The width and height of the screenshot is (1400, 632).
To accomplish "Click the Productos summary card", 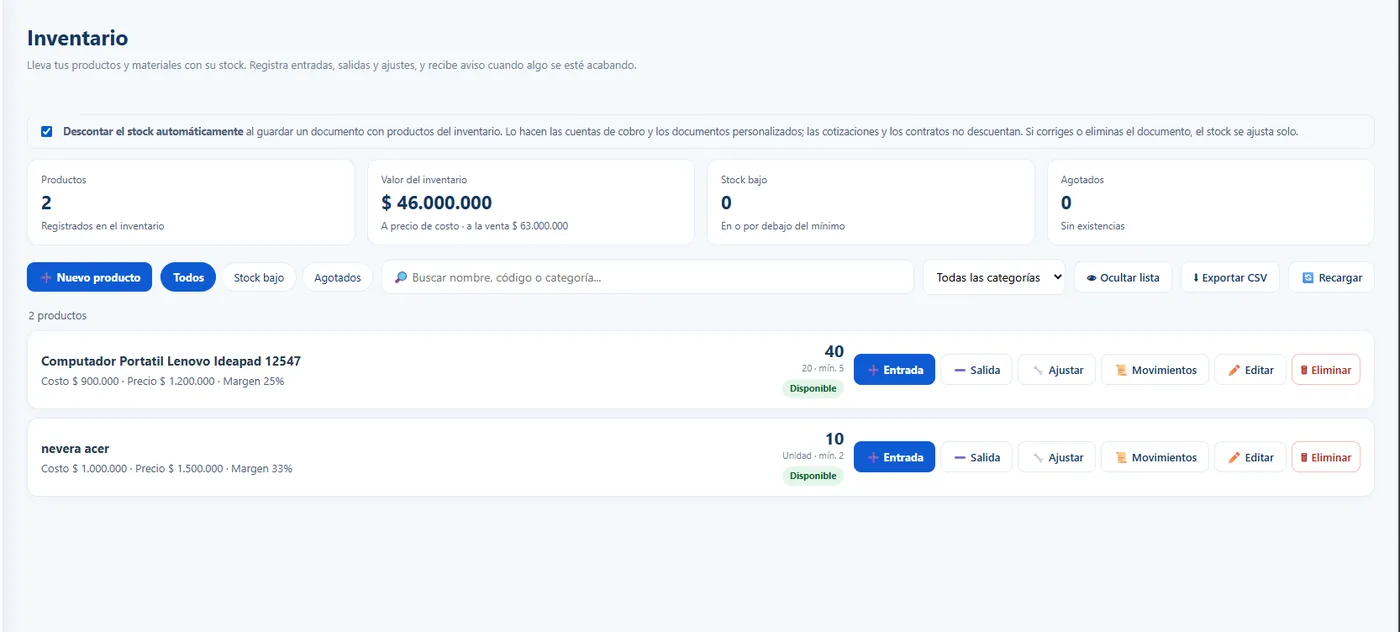I will [191, 202].
